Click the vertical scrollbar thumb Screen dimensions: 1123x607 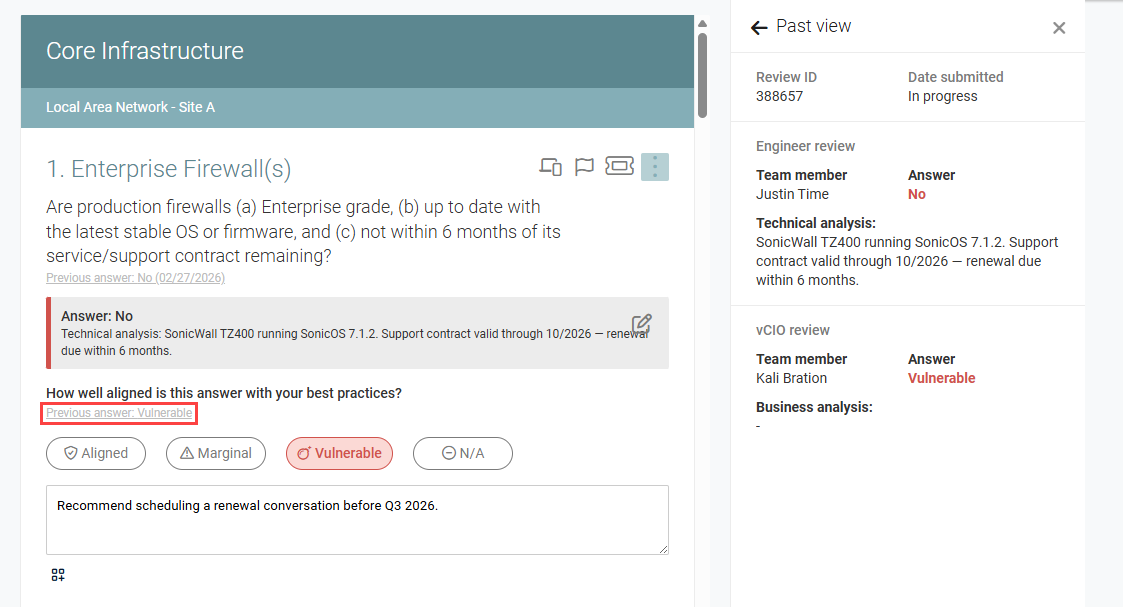(703, 75)
